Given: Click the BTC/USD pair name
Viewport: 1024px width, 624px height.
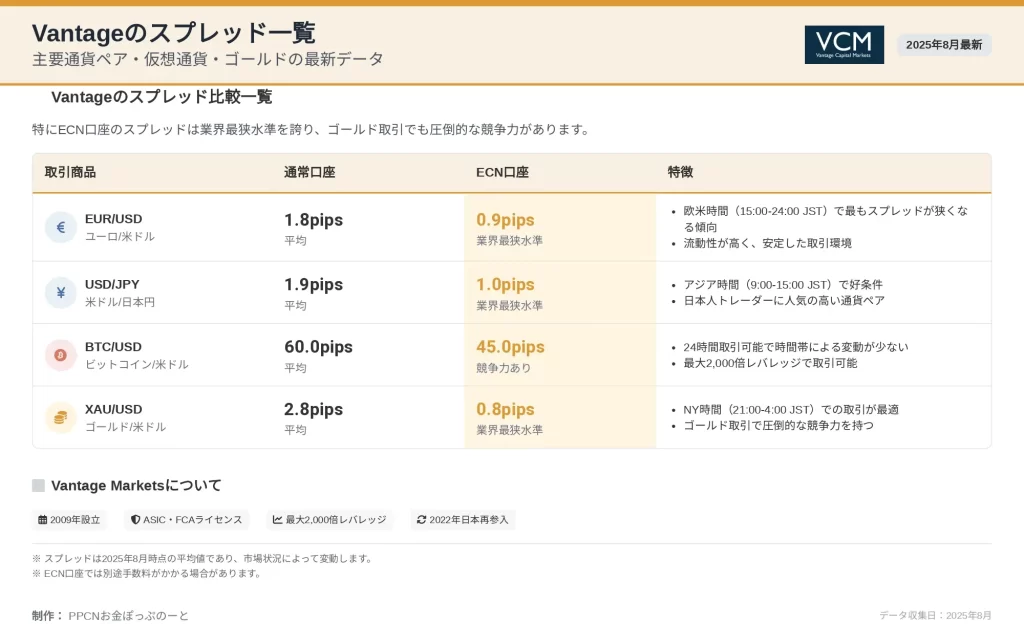Looking at the screenshot, I should click(113, 347).
